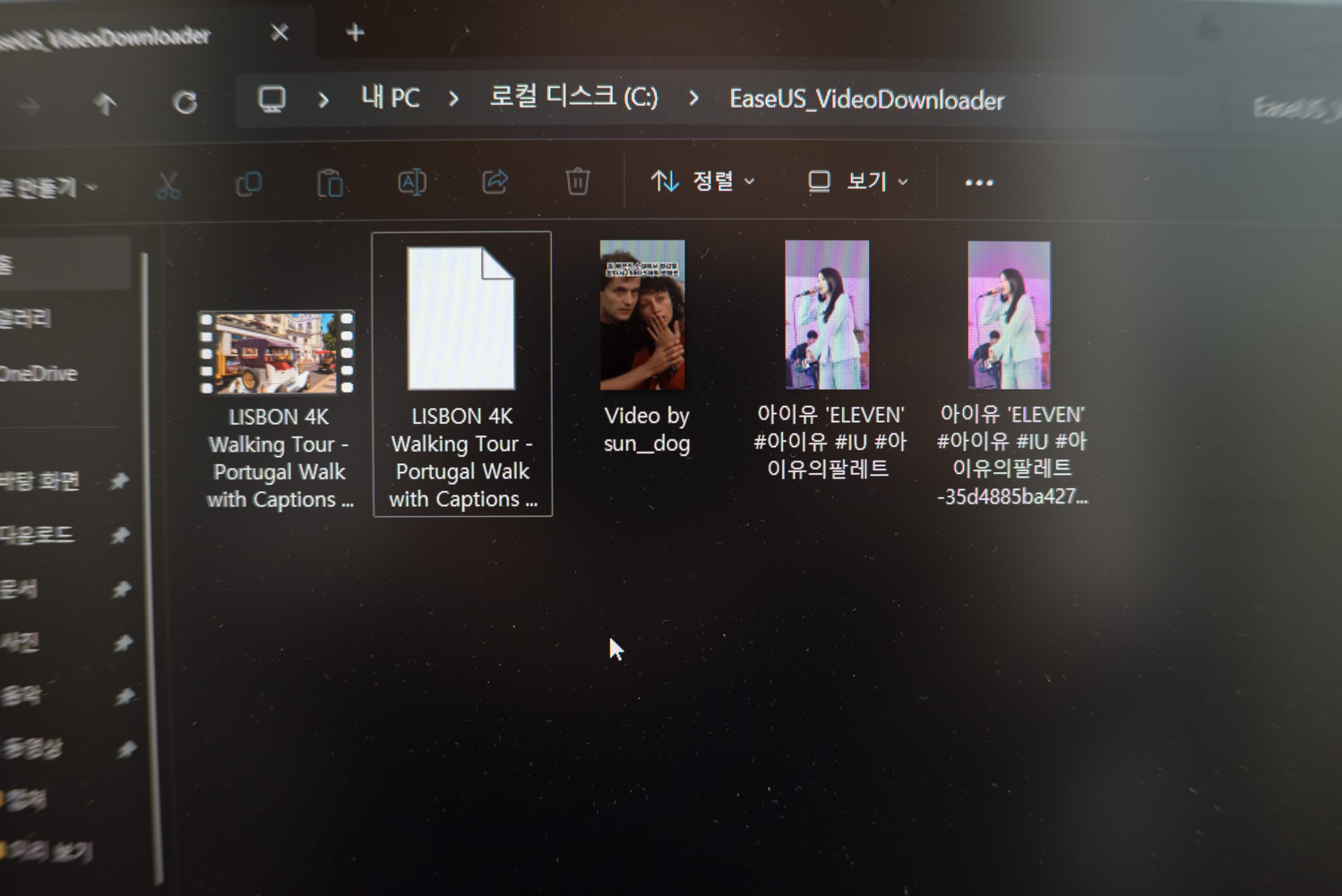The image size is (1342, 896).
Task: Open 갤러리 in the sidebar
Action: click(x=26, y=318)
